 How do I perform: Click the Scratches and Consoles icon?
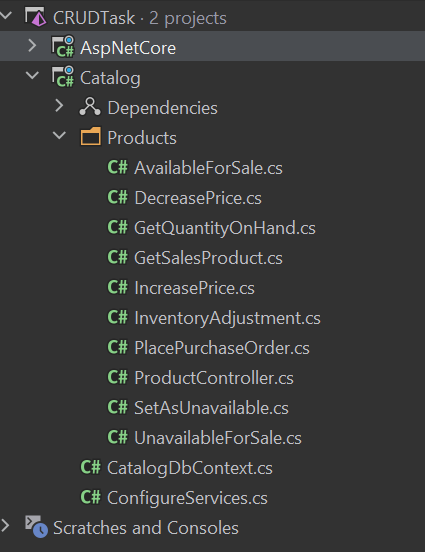coord(36,527)
